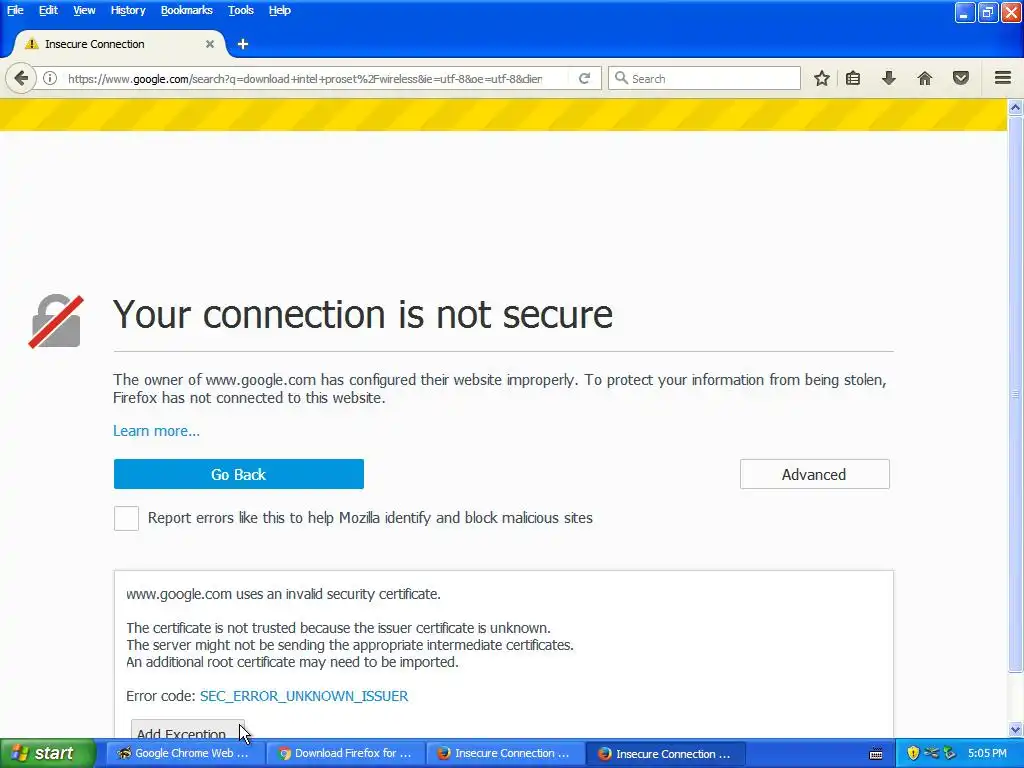This screenshot has width=1024, height=768.
Task: Show your bookmarks list icon
Action: pos(853,78)
